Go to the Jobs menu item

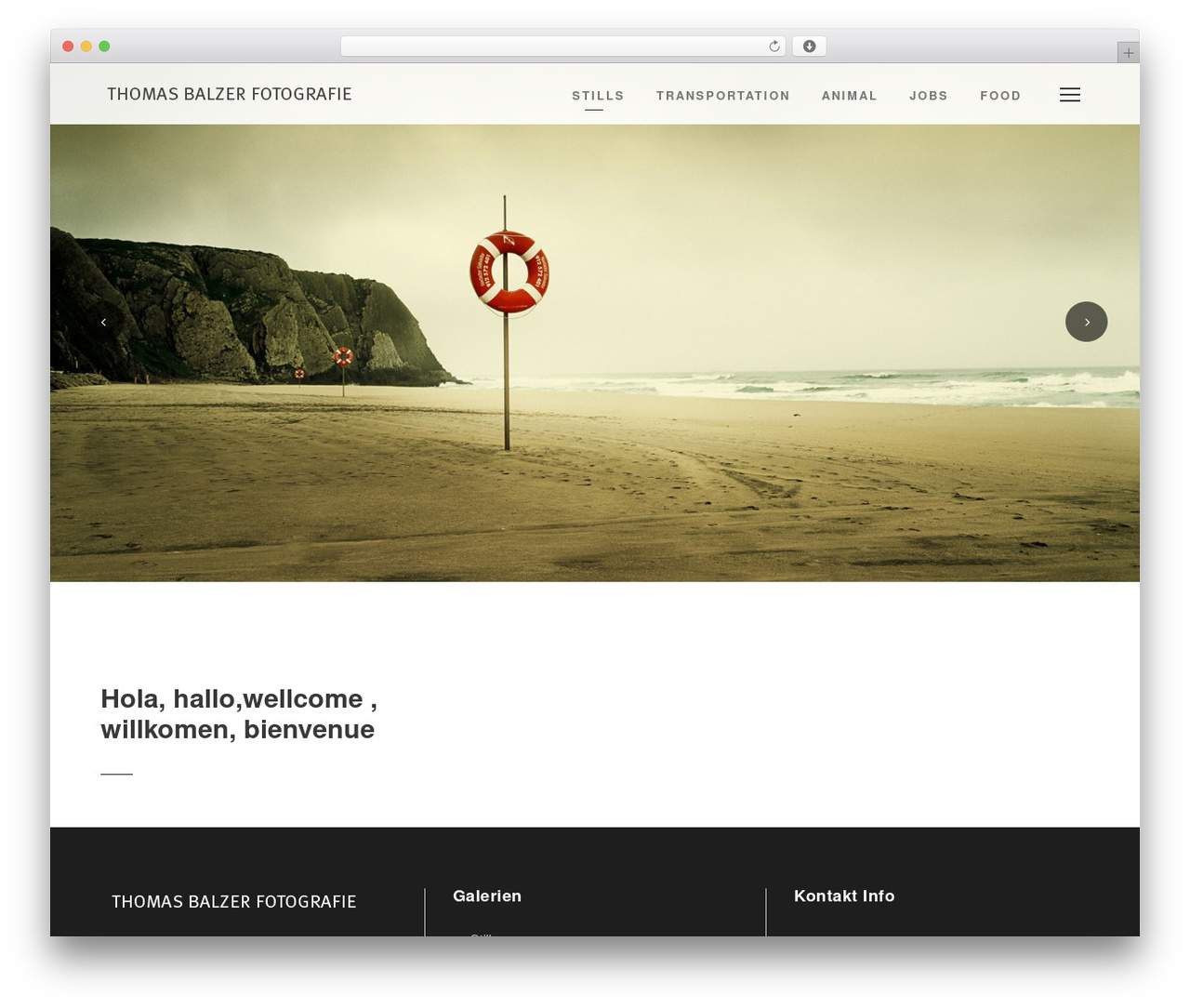pos(929,96)
